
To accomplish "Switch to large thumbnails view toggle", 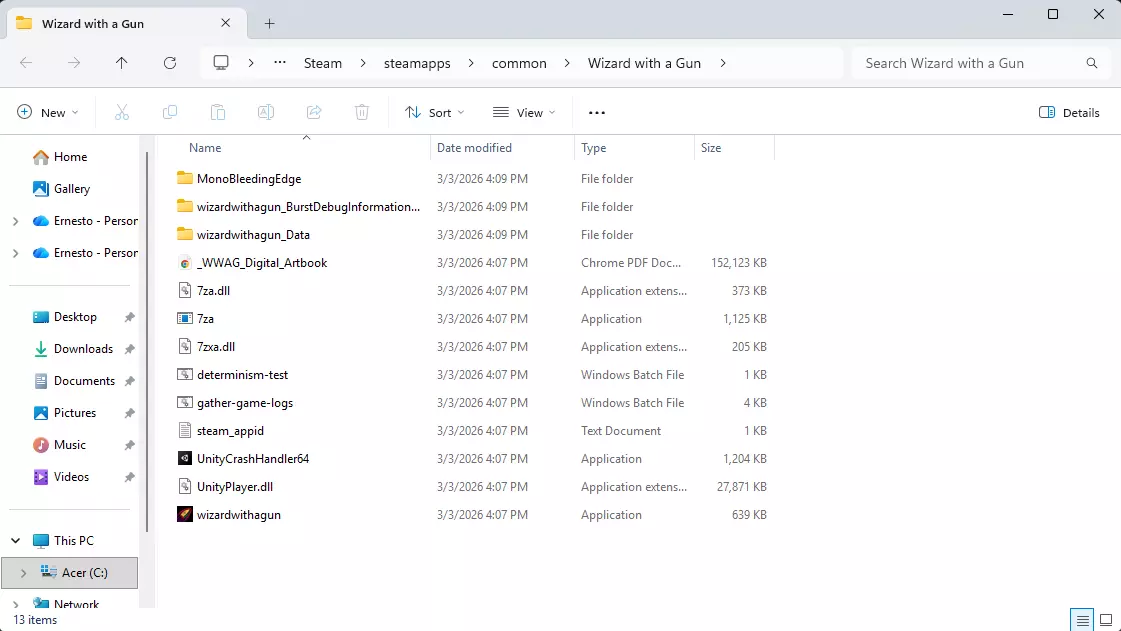I will 1105,620.
